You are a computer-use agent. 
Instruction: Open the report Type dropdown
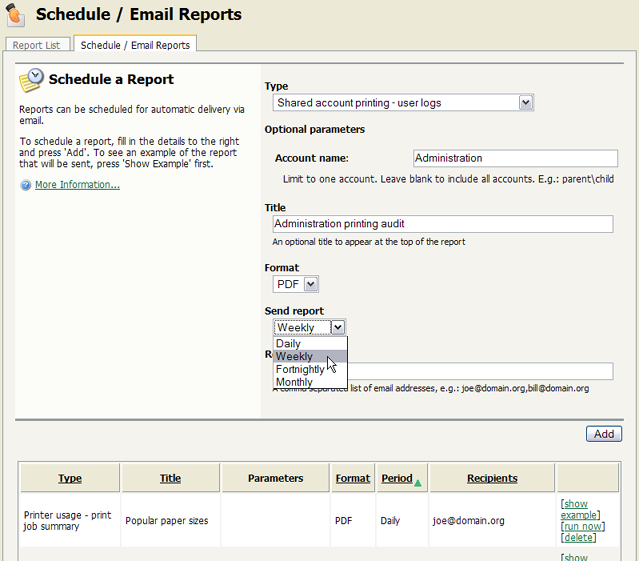(x=403, y=103)
